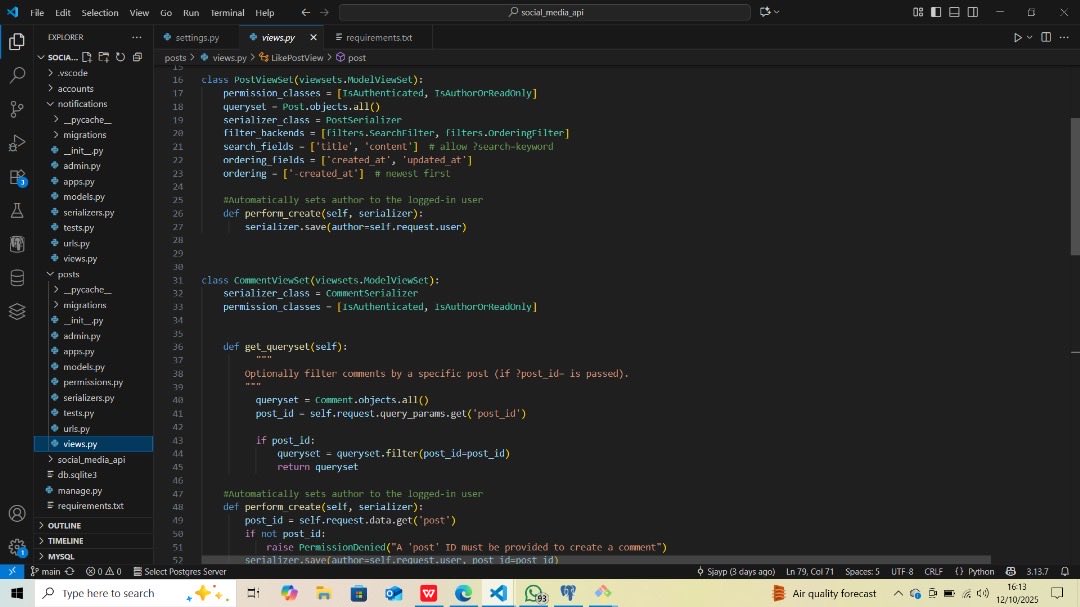Click the social_media_api command center search box

click(x=545, y=12)
